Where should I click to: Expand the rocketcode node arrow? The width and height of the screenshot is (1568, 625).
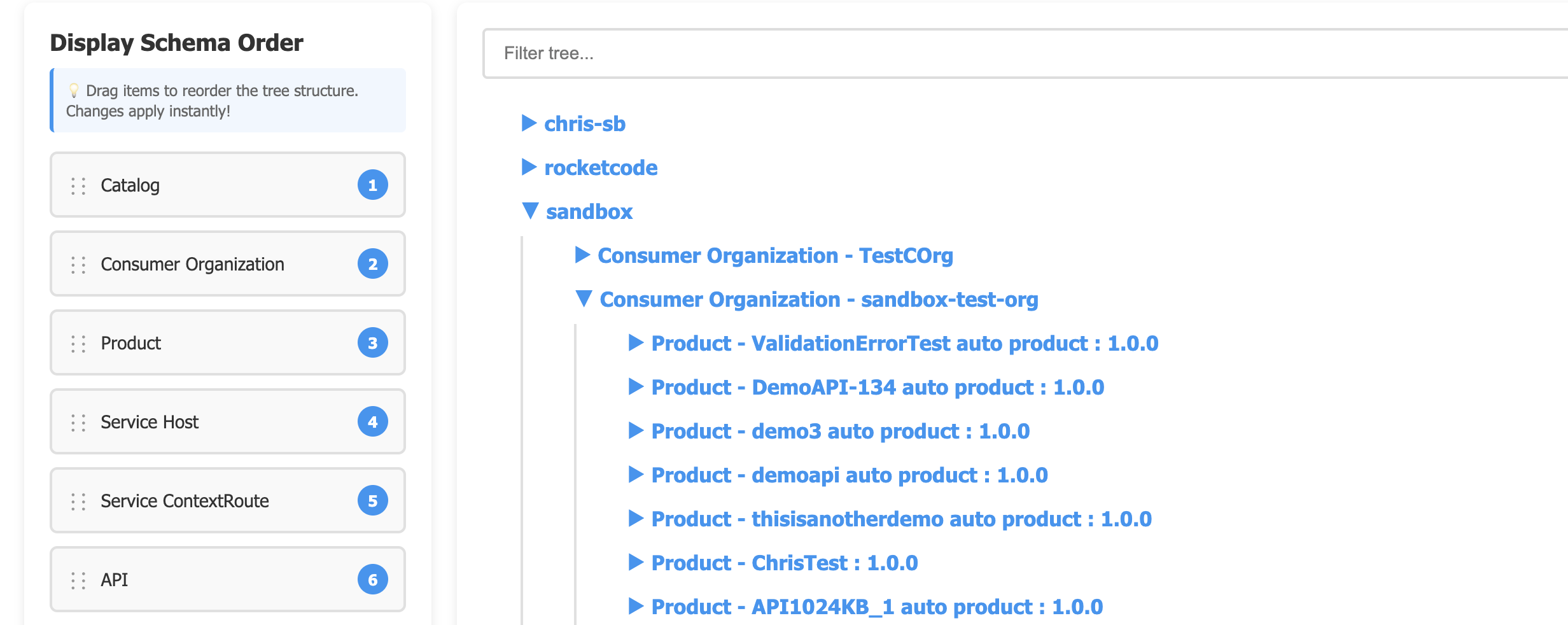coord(528,167)
